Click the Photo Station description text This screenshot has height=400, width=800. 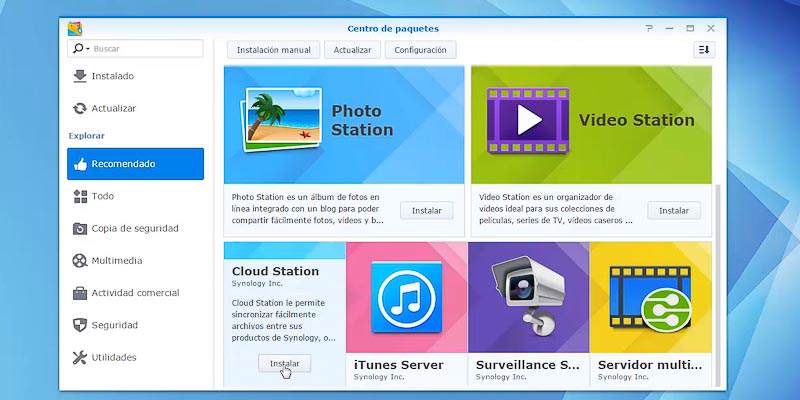point(308,209)
